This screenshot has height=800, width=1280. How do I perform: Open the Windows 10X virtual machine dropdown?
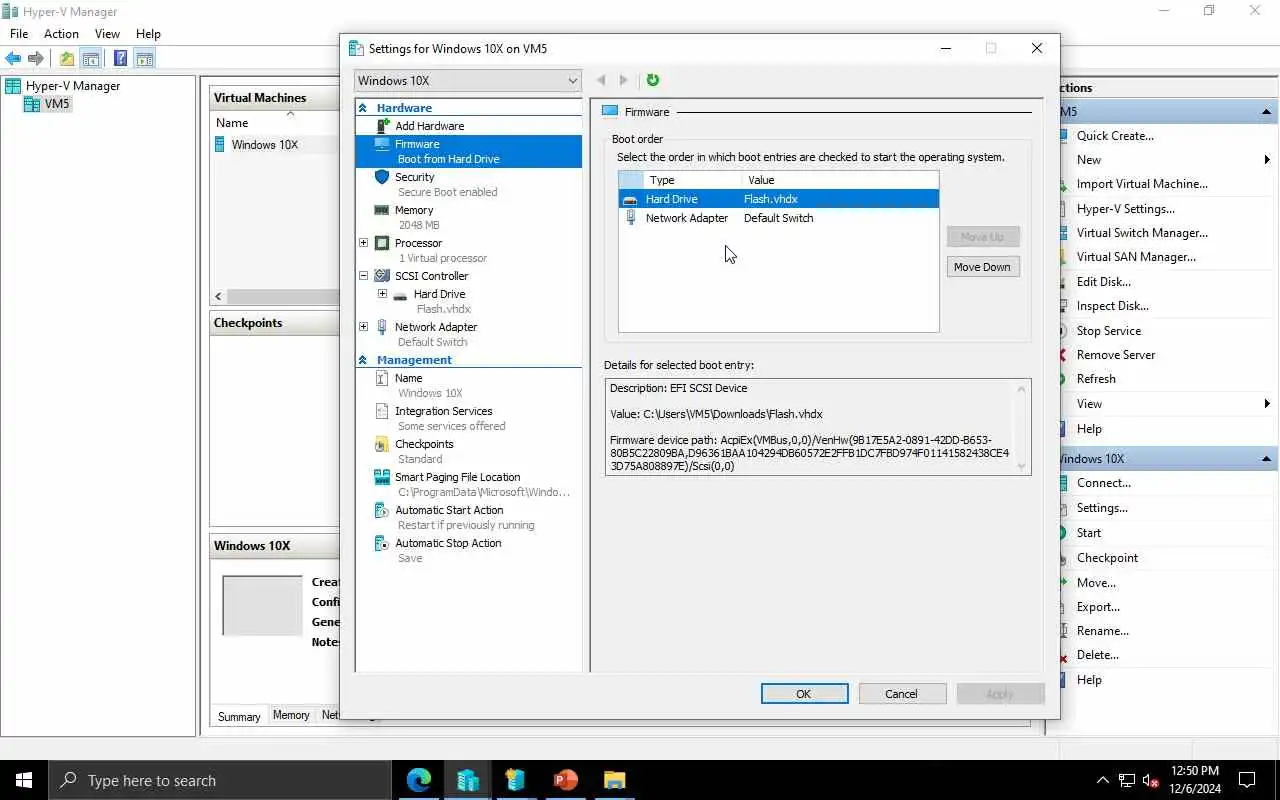(x=468, y=81)
